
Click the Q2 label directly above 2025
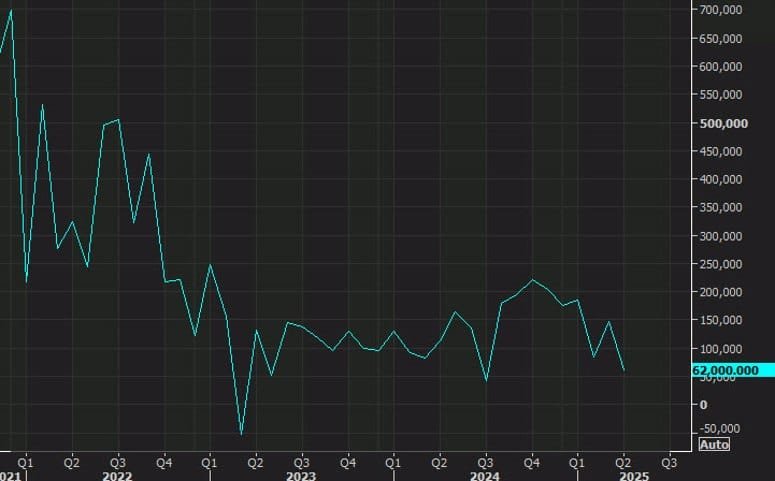[624, 463]
